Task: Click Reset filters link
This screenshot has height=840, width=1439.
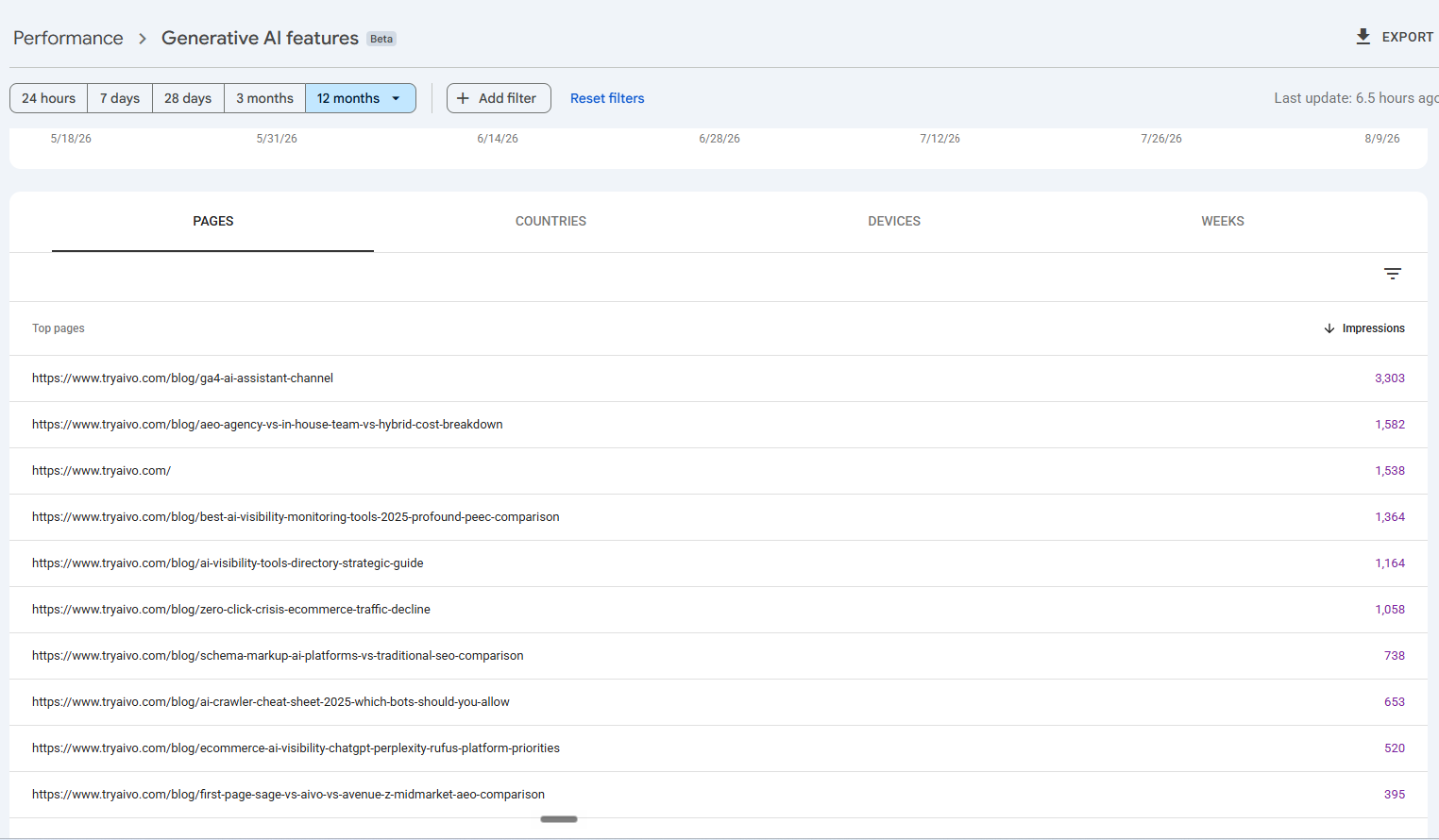Action: coord(607,98)
